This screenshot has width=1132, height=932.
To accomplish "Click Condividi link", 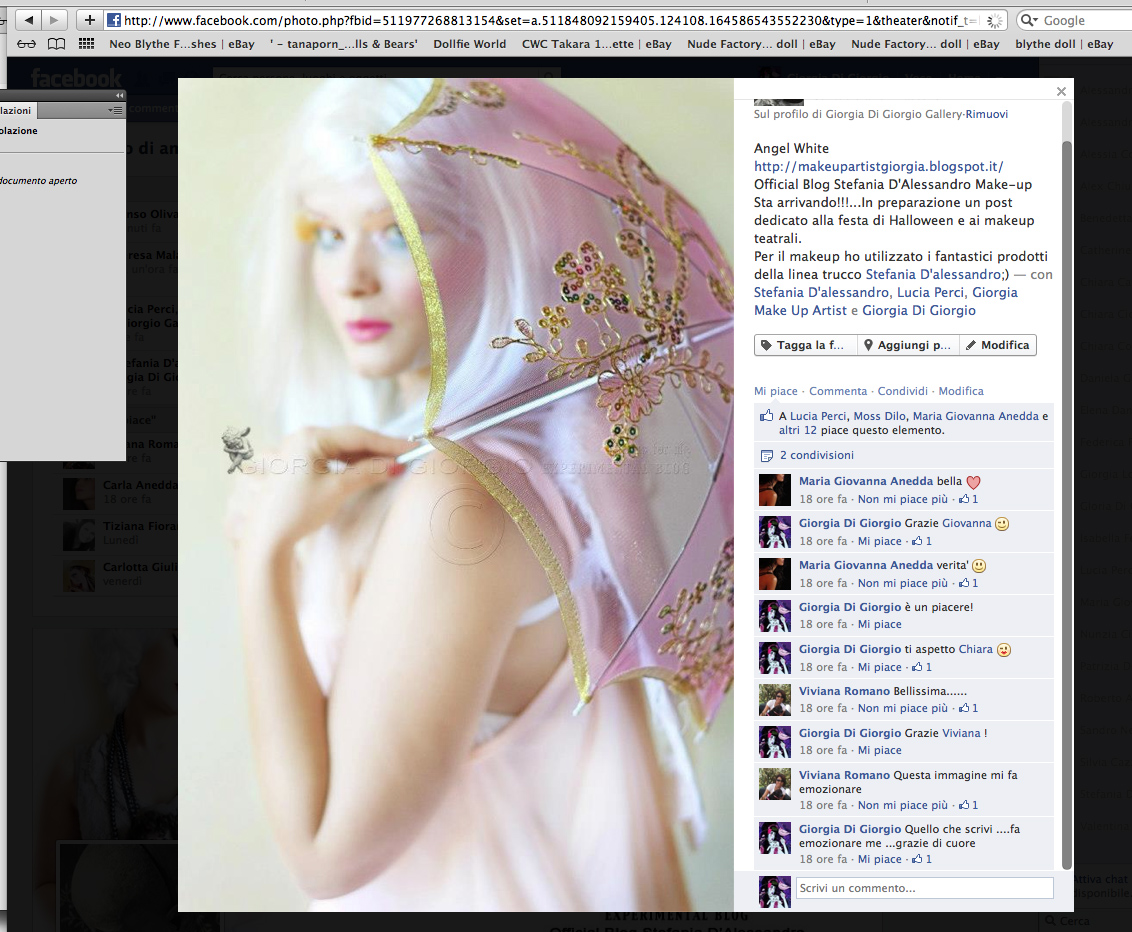I will coord(902,391).
